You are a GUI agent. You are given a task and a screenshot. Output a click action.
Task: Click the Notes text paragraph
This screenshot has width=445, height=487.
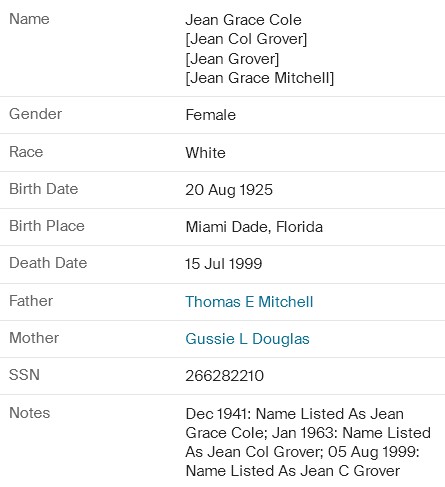tap(308, 442)
